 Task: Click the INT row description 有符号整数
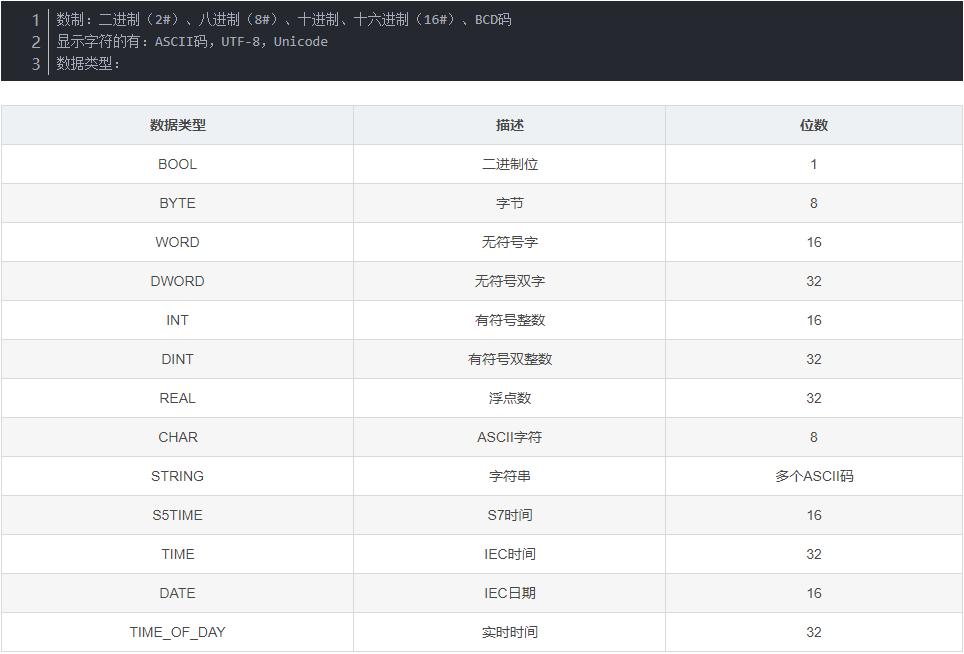508,320
